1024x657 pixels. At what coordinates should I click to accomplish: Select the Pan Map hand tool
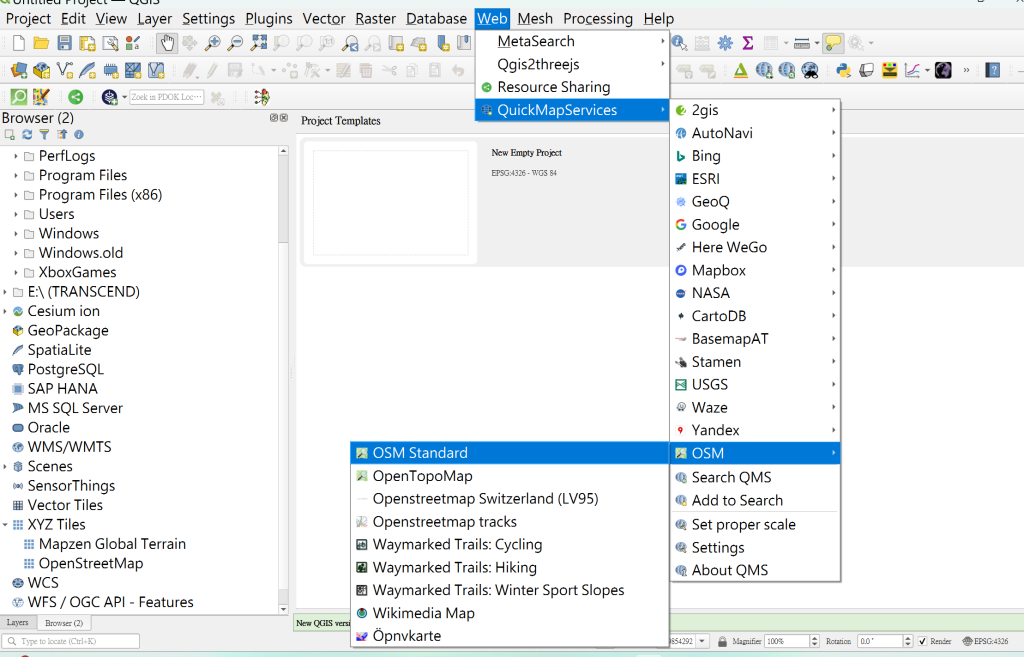(167, 43)
